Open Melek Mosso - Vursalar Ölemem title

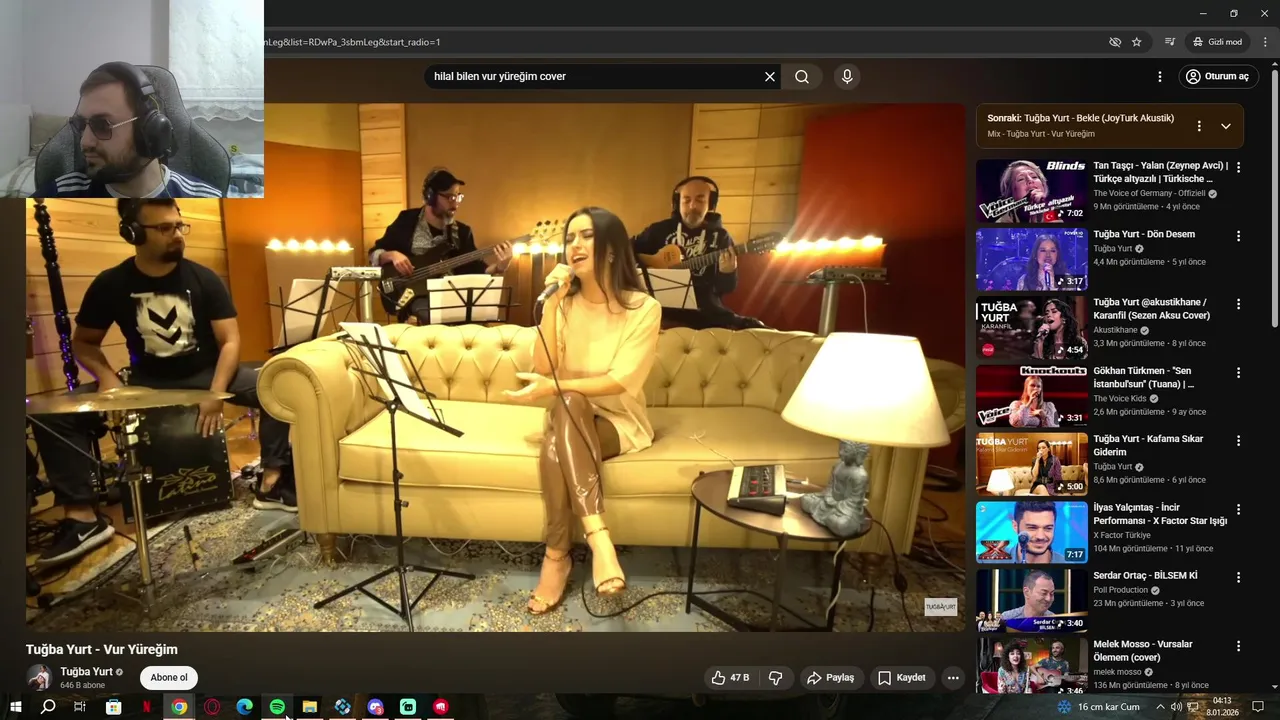click(x=1142, y=651)
